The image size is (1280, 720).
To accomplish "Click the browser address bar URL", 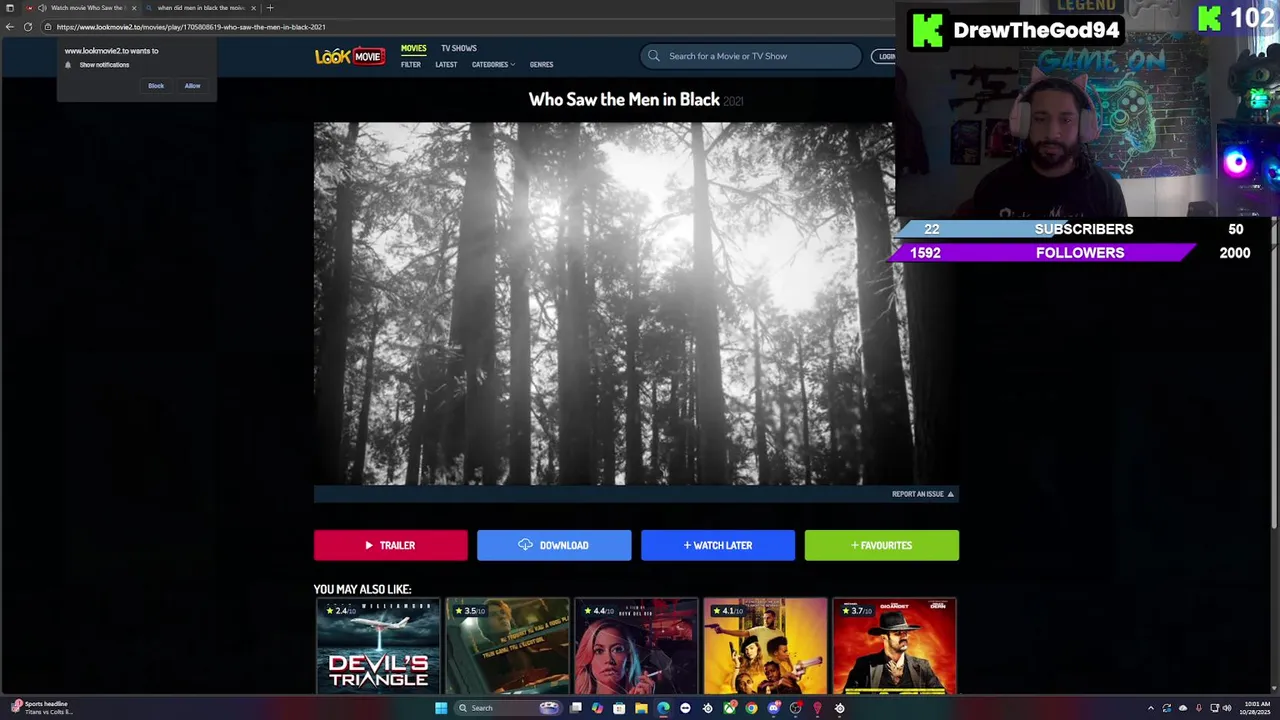I will point(190,27).
